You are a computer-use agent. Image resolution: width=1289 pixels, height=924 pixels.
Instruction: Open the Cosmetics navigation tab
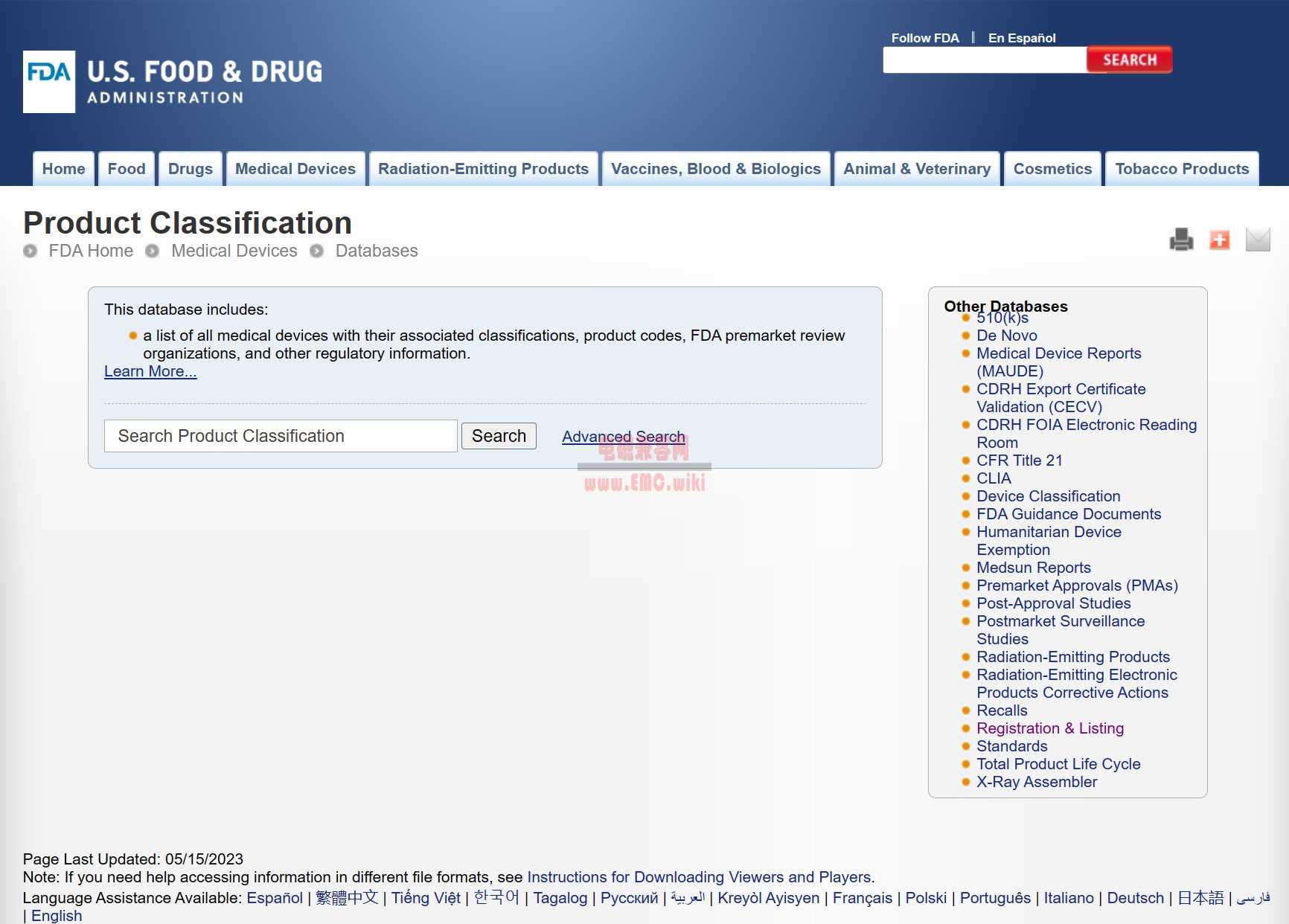point(1052,169)
